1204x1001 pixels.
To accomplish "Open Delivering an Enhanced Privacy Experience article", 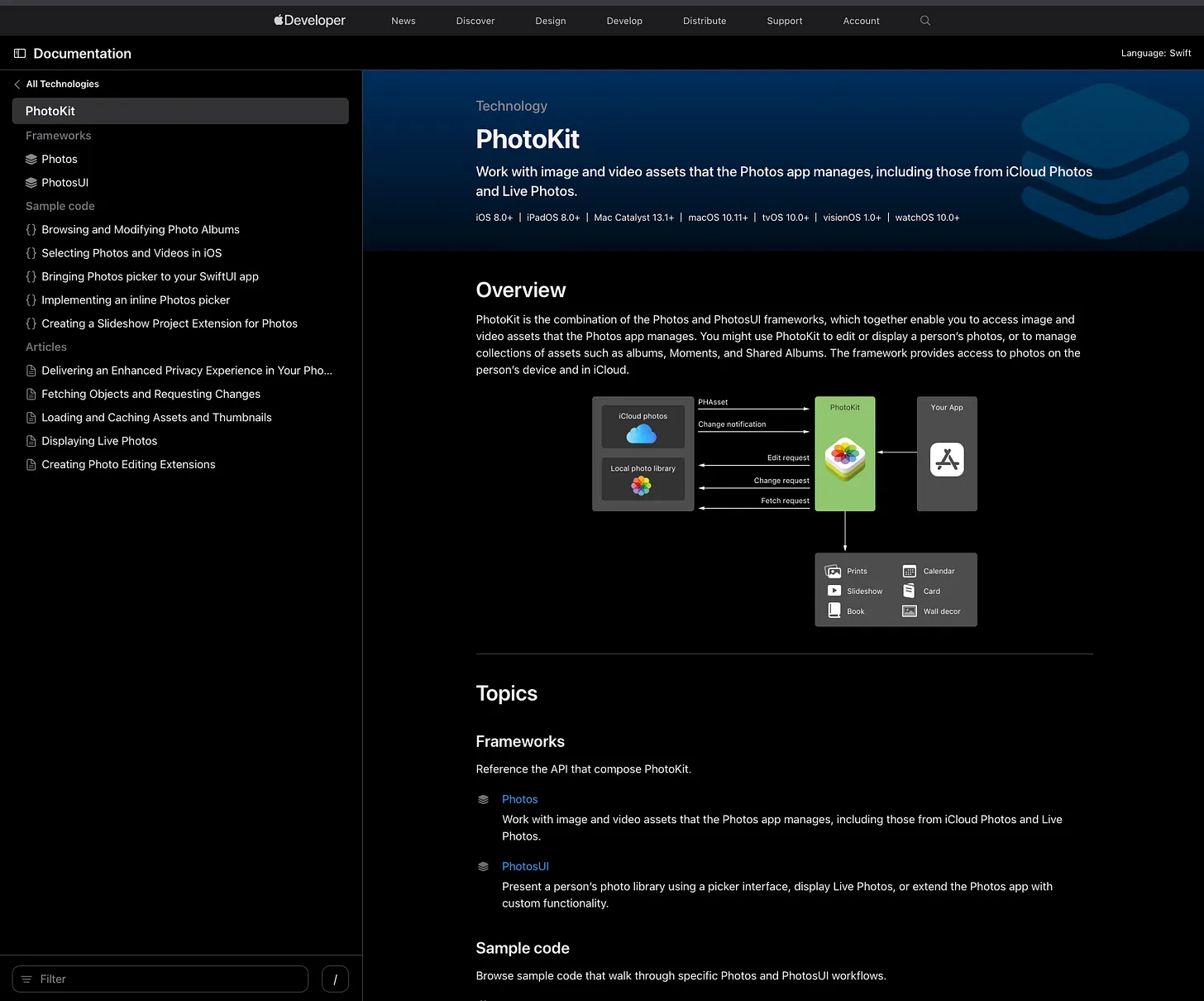I will pos(187,371).
